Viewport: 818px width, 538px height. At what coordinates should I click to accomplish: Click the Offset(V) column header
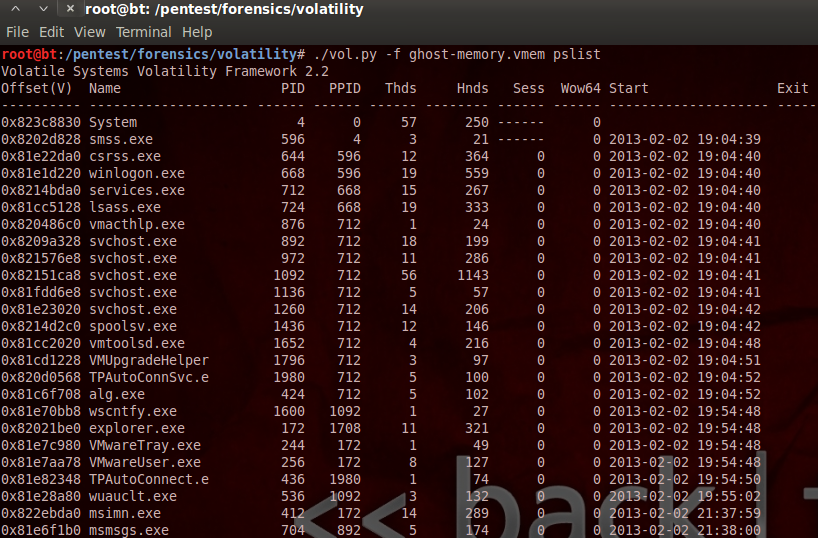[x=37, y=88]
